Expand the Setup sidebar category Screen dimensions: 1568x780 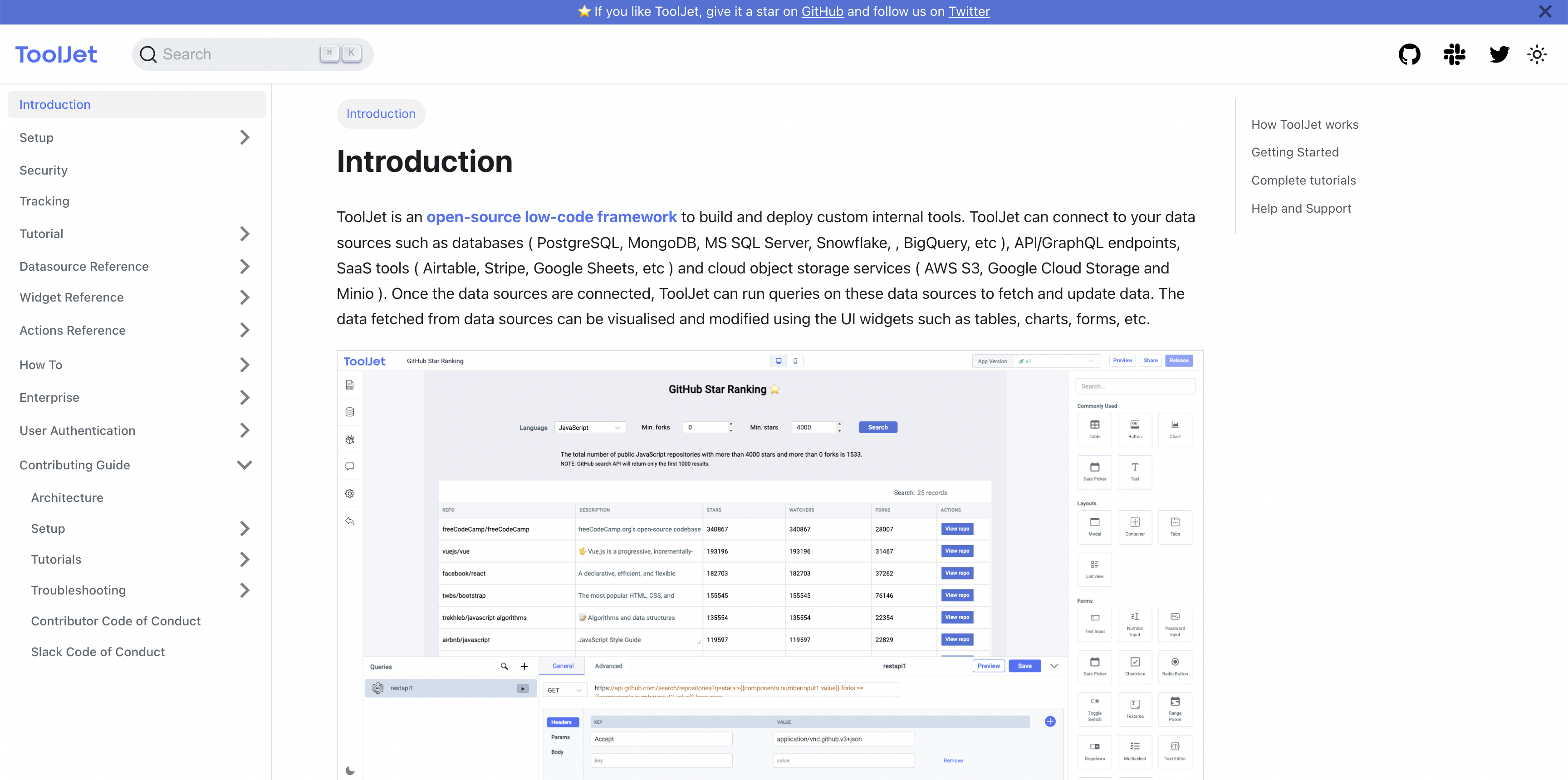click(244, 137)
